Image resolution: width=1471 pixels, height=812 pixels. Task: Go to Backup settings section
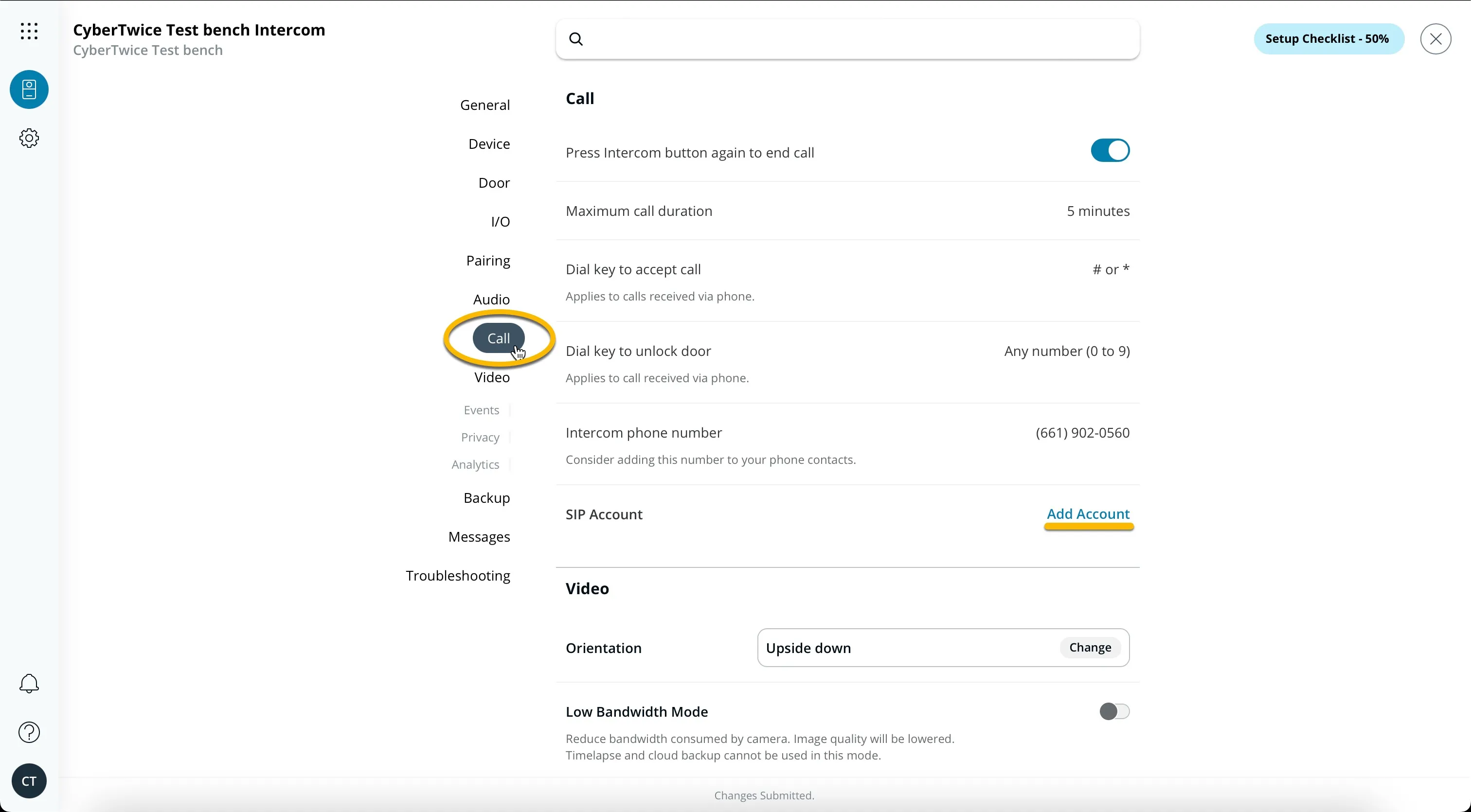point(486,498)
